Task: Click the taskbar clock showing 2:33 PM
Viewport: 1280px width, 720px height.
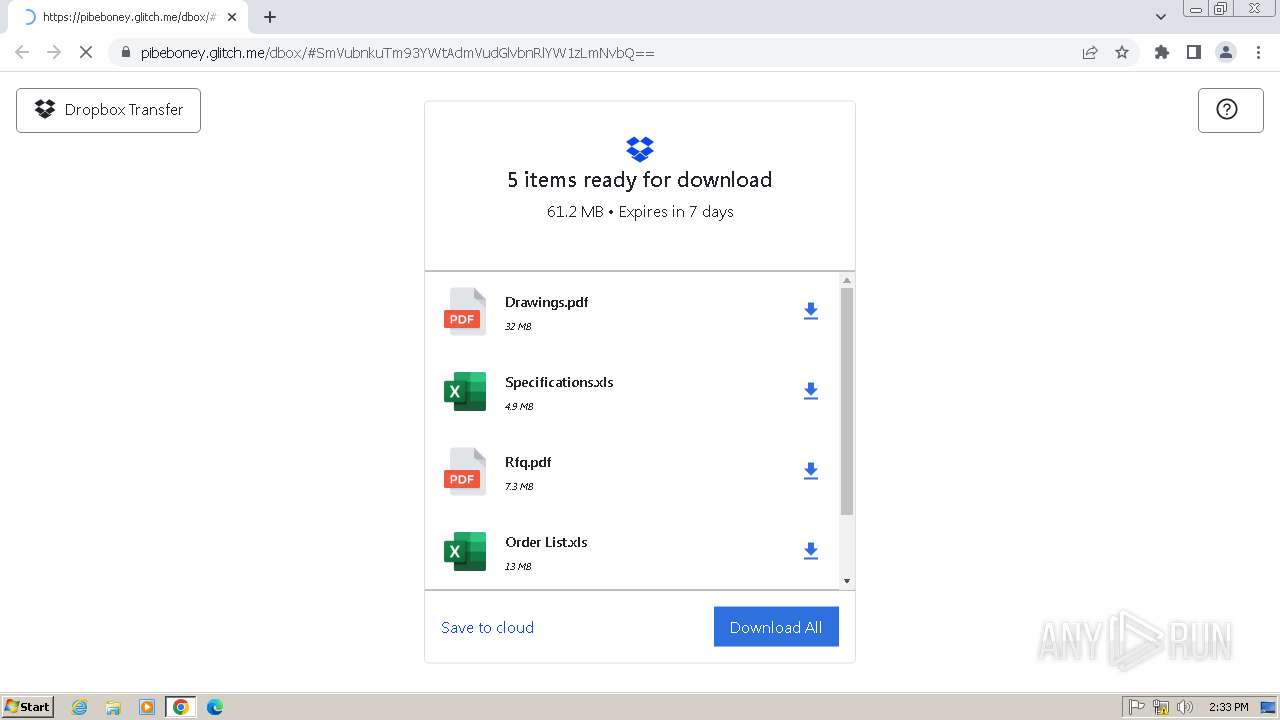Action: (1228, 707)
